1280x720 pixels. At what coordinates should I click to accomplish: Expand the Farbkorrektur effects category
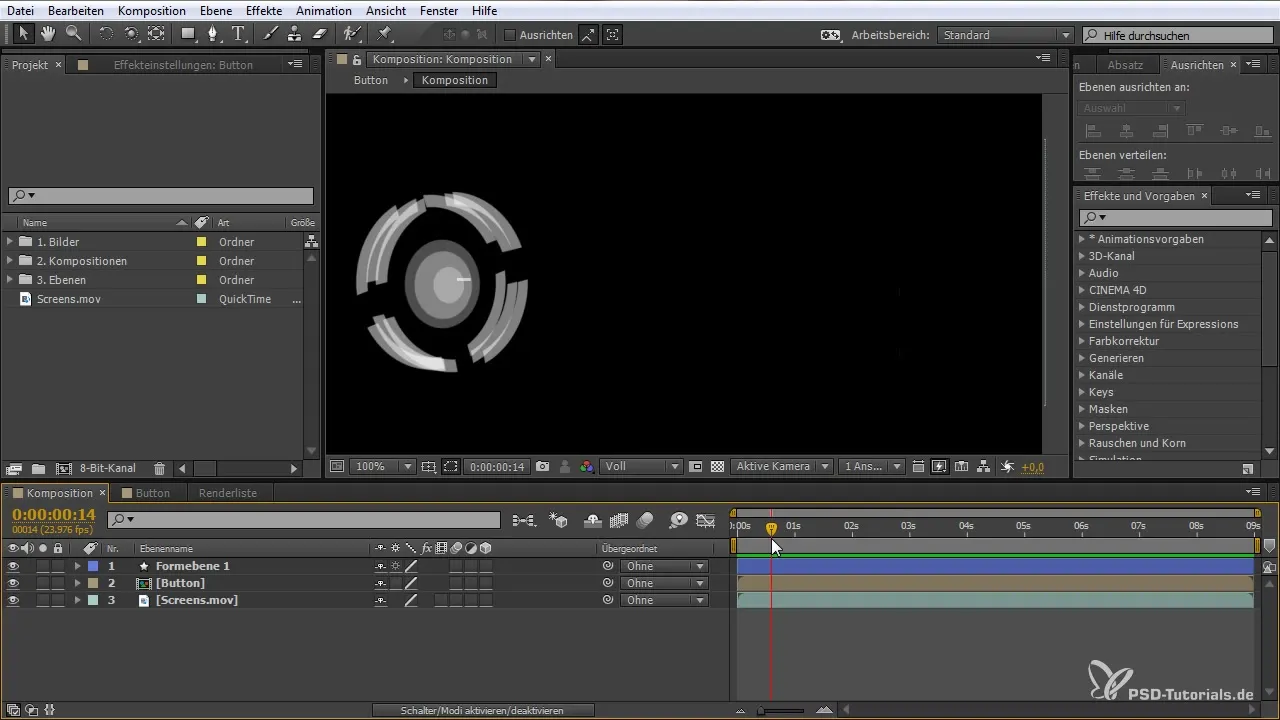pos(1082,341)
